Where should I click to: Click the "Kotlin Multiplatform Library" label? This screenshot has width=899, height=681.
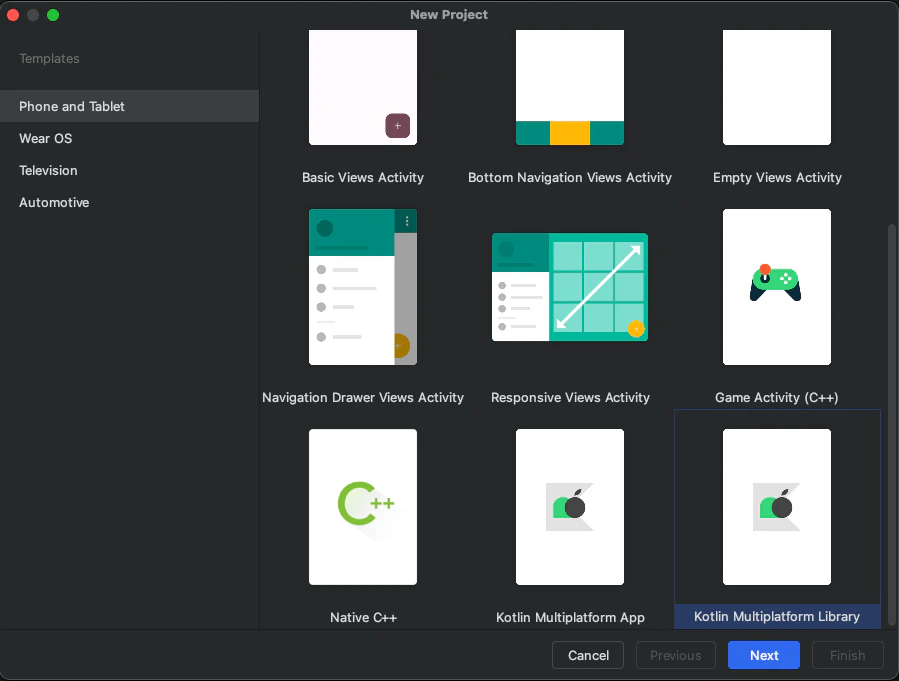777,616
